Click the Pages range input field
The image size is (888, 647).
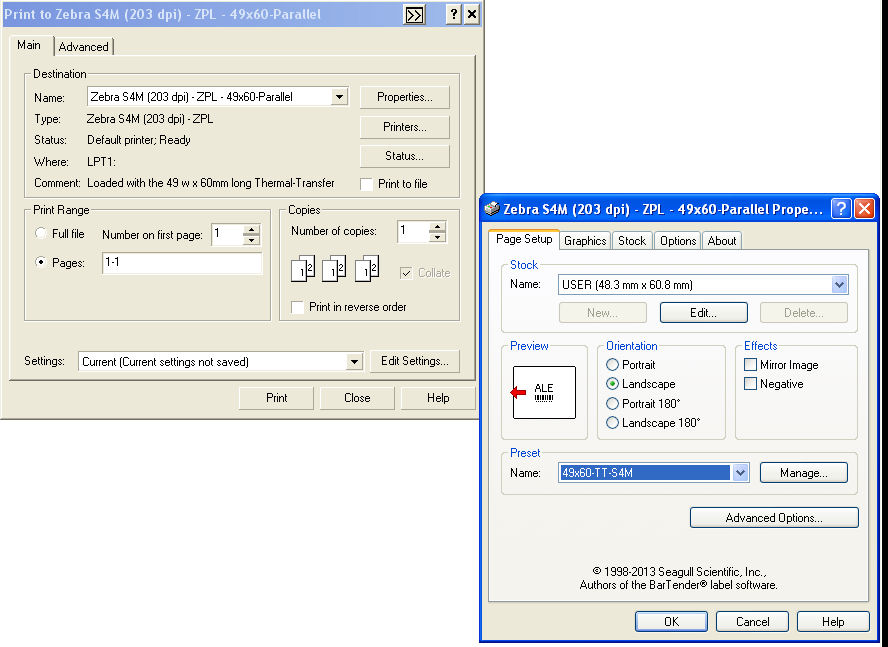pos(182,263)
